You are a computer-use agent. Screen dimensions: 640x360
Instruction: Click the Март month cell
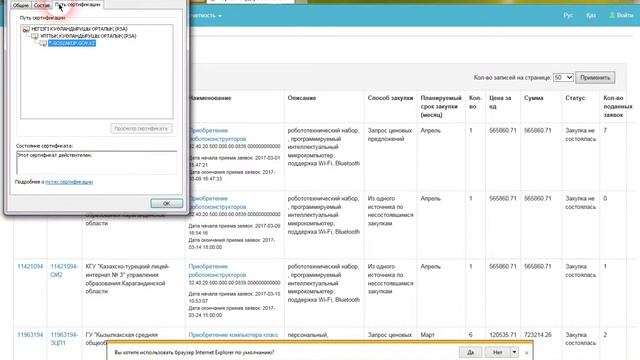coord(427,335)
